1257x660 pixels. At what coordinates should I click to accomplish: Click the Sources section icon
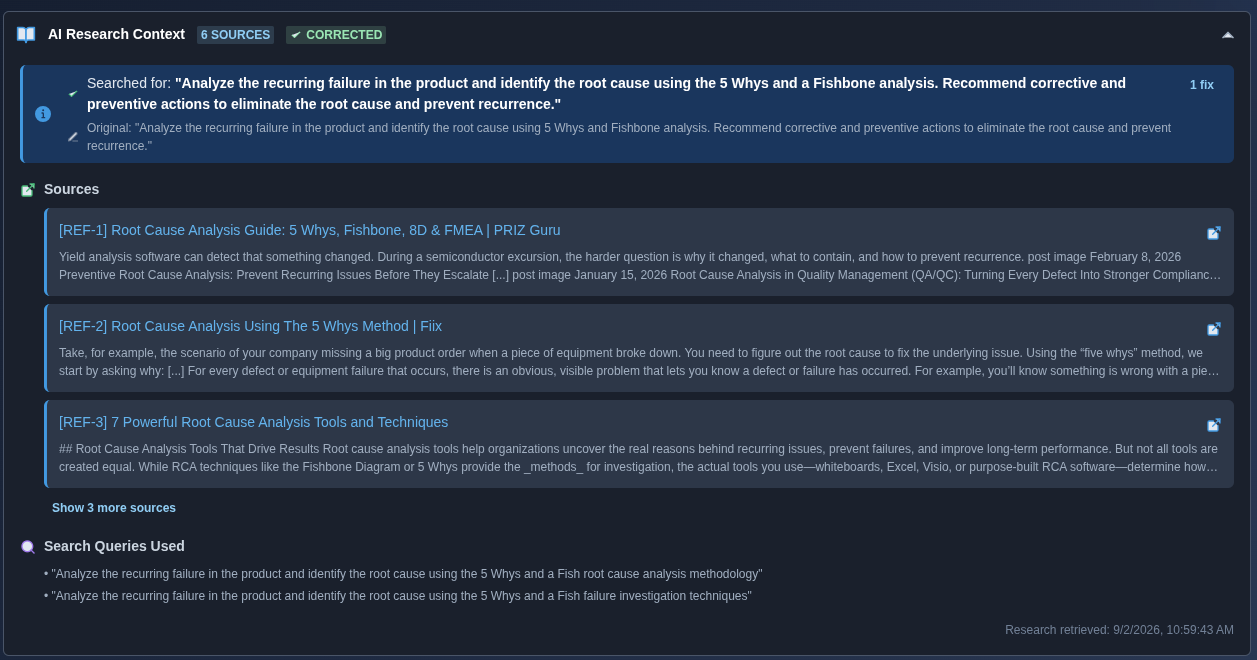(28, 190)
